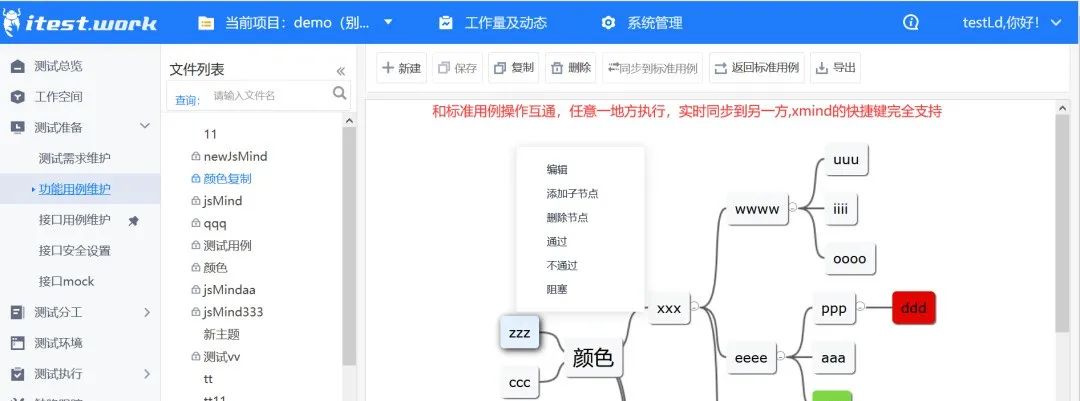Click the 保存 toolbar button
The width and height of the screenshot is (1080, 401).
pos(458,68)
